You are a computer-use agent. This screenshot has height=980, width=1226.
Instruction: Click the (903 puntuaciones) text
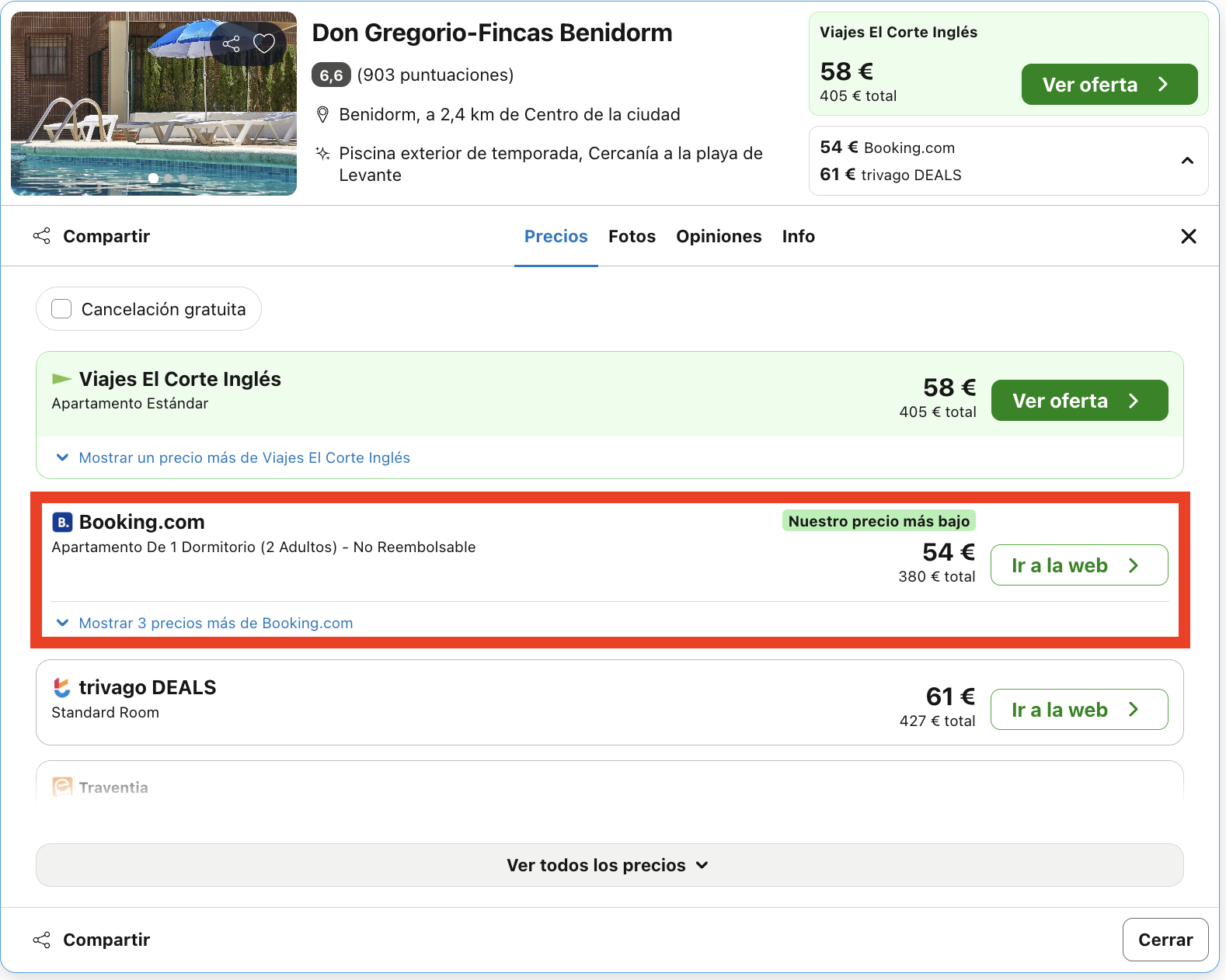435,75
